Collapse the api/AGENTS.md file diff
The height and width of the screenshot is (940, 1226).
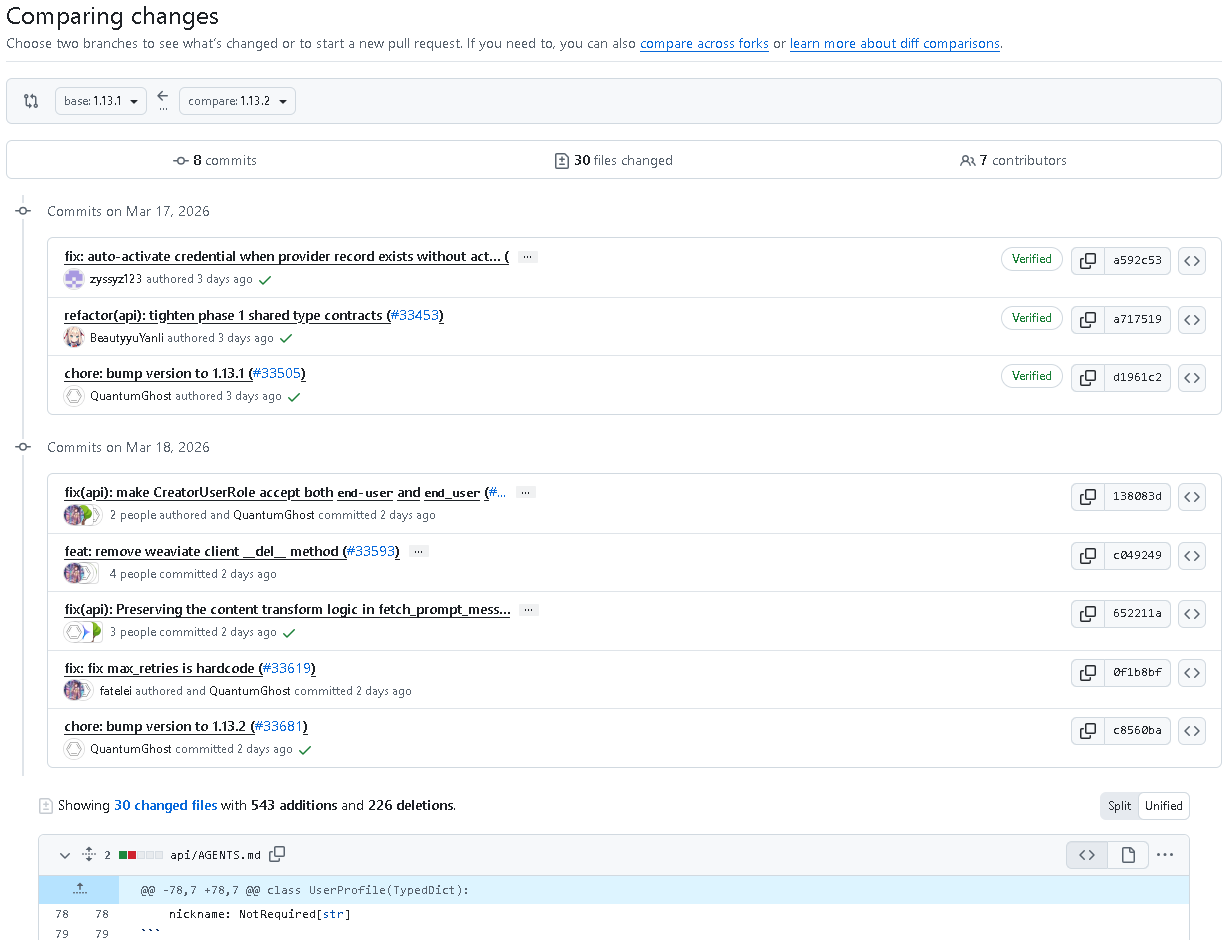[x=65, y=855]
